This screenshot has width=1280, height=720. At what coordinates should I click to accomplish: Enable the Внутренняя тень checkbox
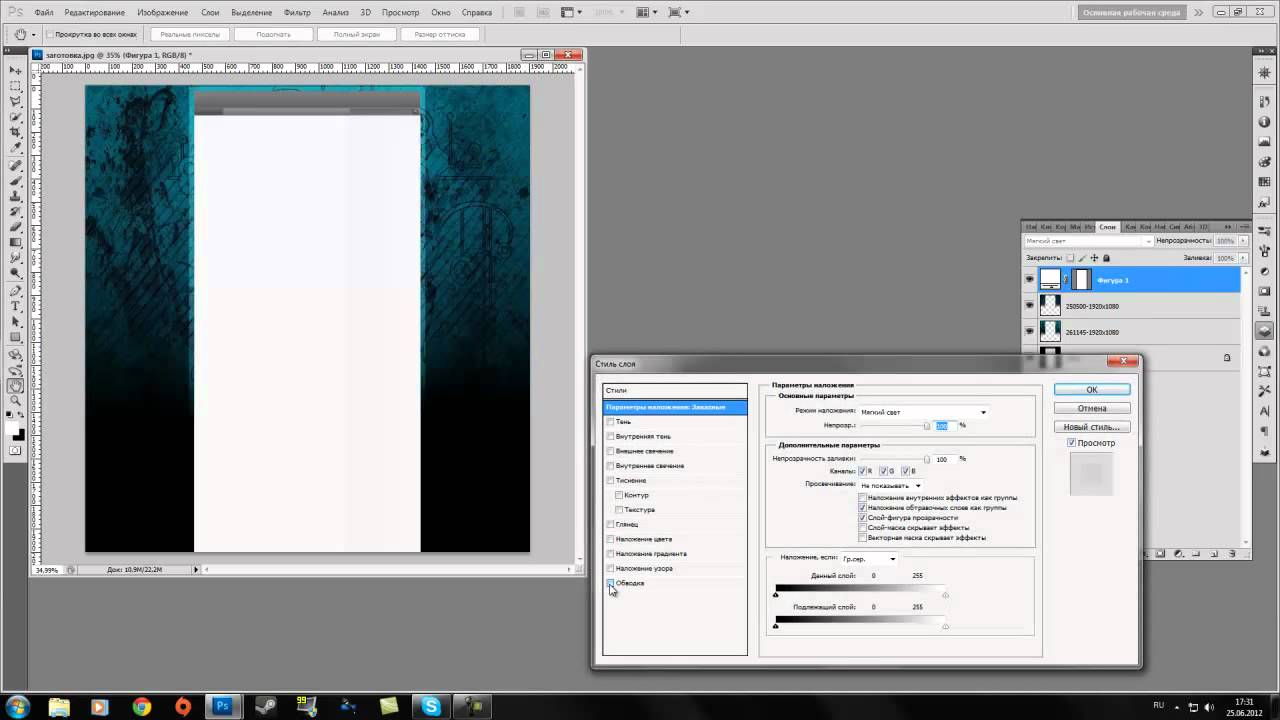pyautogui.click(x=610, y=436)
